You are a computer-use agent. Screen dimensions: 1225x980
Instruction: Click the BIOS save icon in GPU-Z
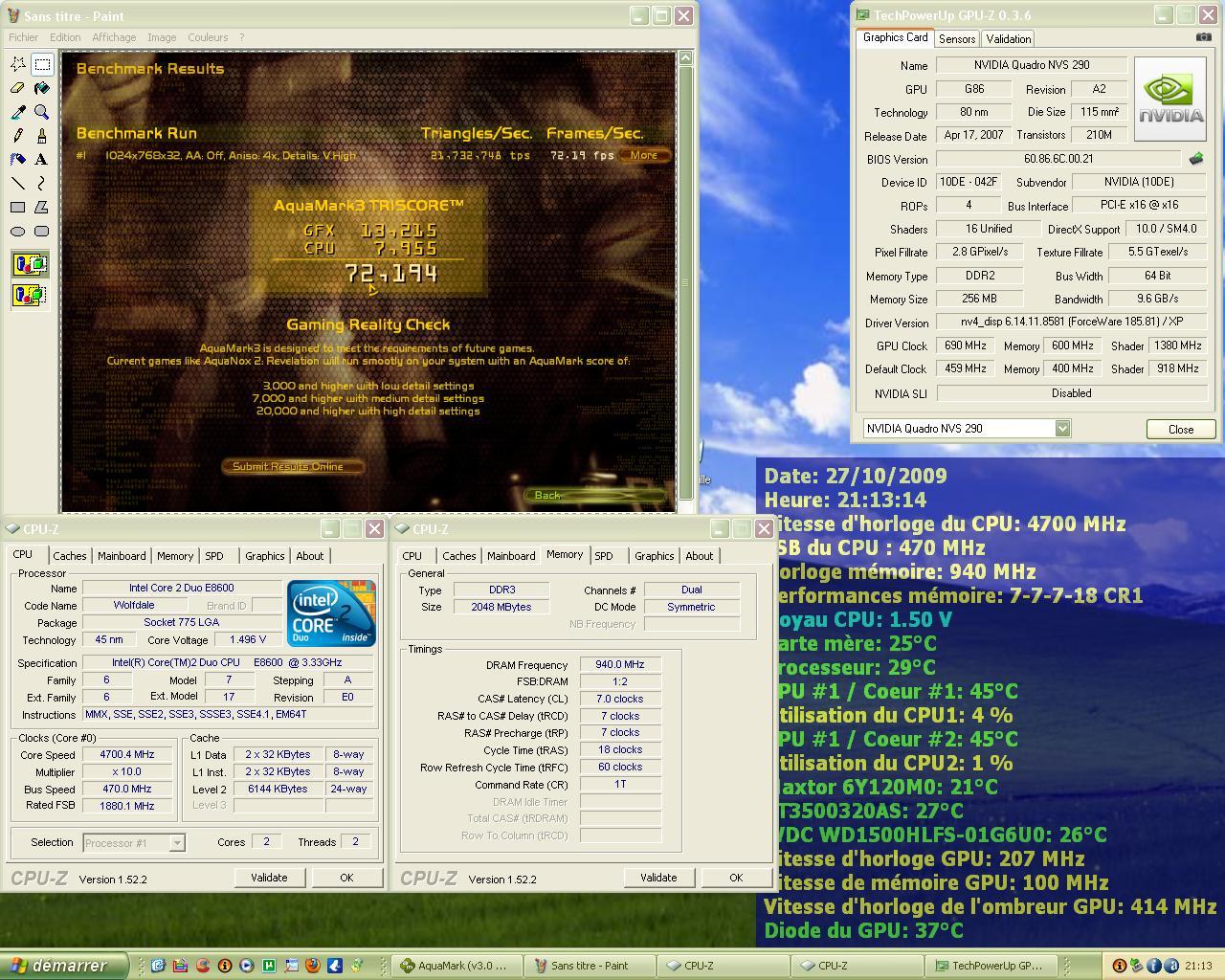pos(1195,159)
